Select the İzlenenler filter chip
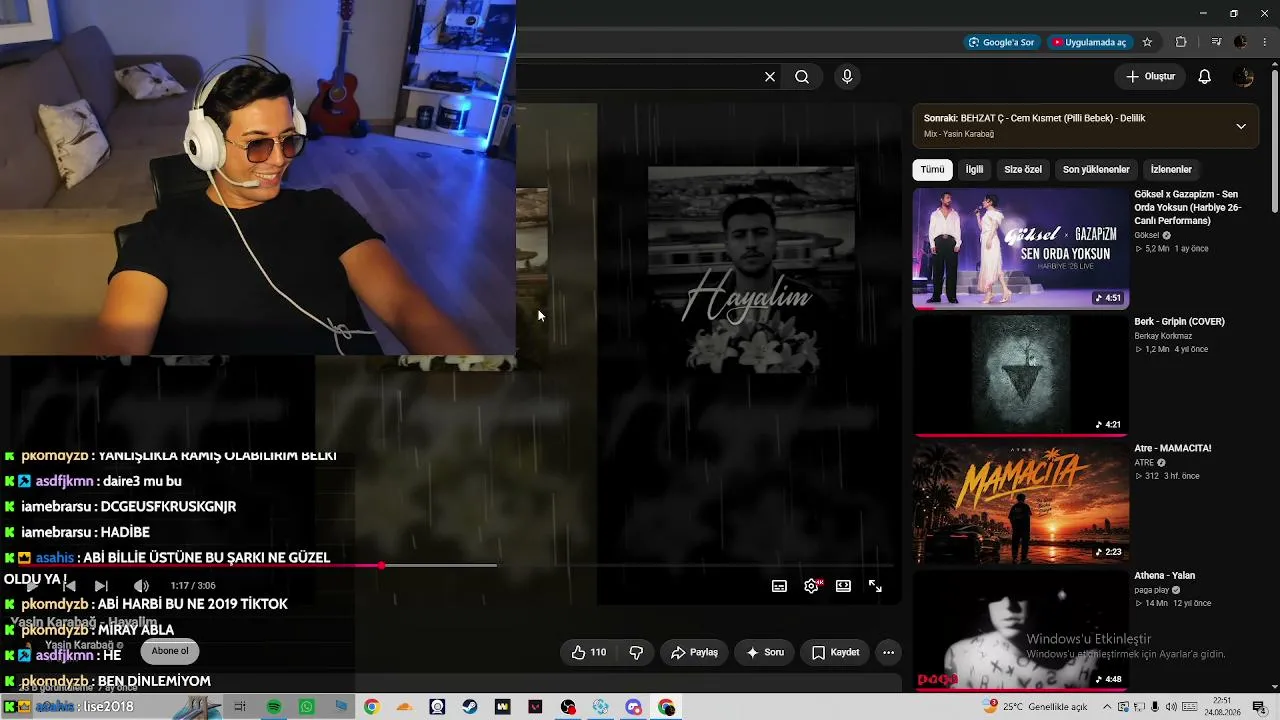The height and width of the screenshot is (720, 1280). click(x=1171, y=170)
